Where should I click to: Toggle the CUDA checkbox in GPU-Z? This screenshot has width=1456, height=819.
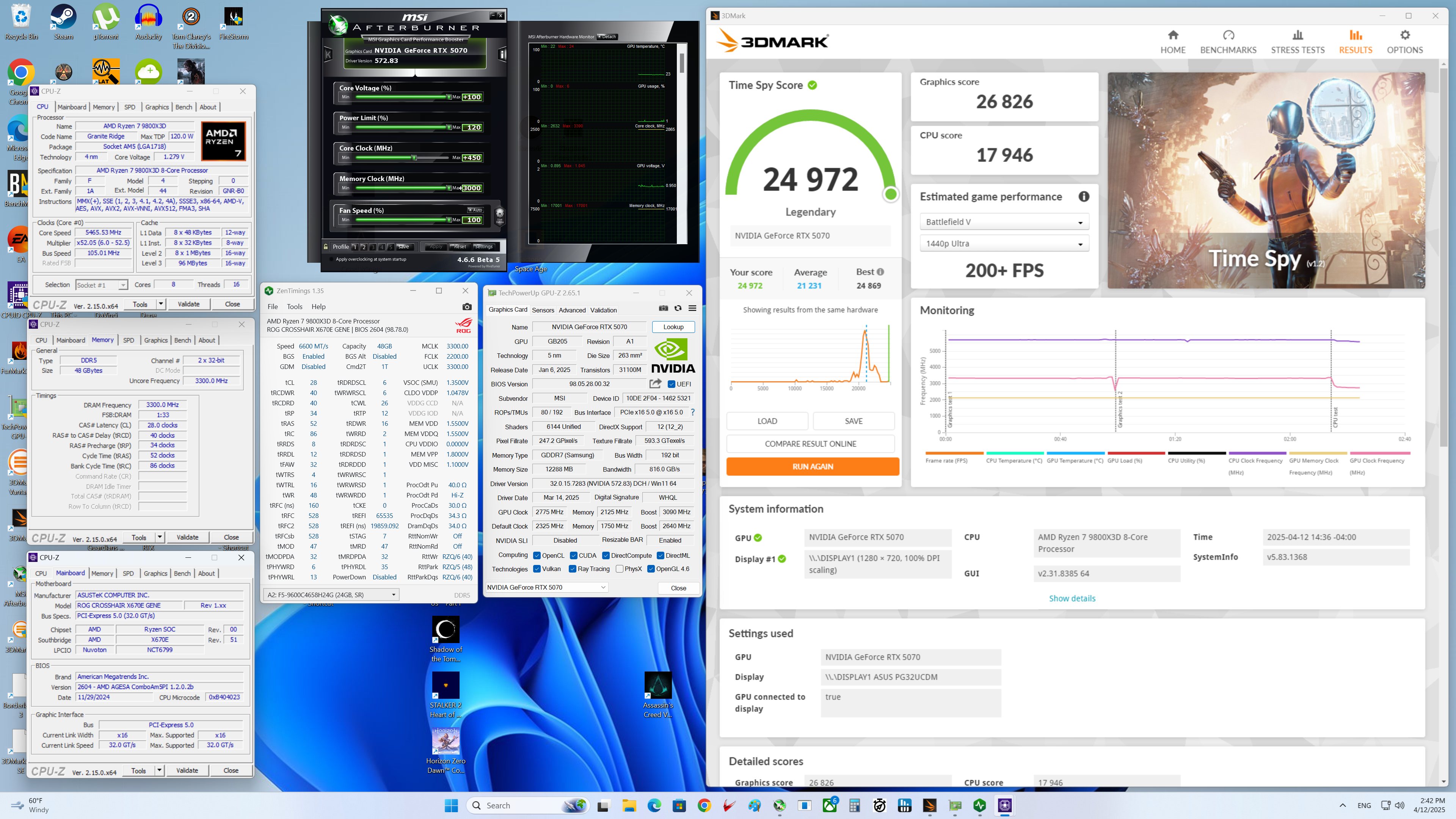[574, 555]
